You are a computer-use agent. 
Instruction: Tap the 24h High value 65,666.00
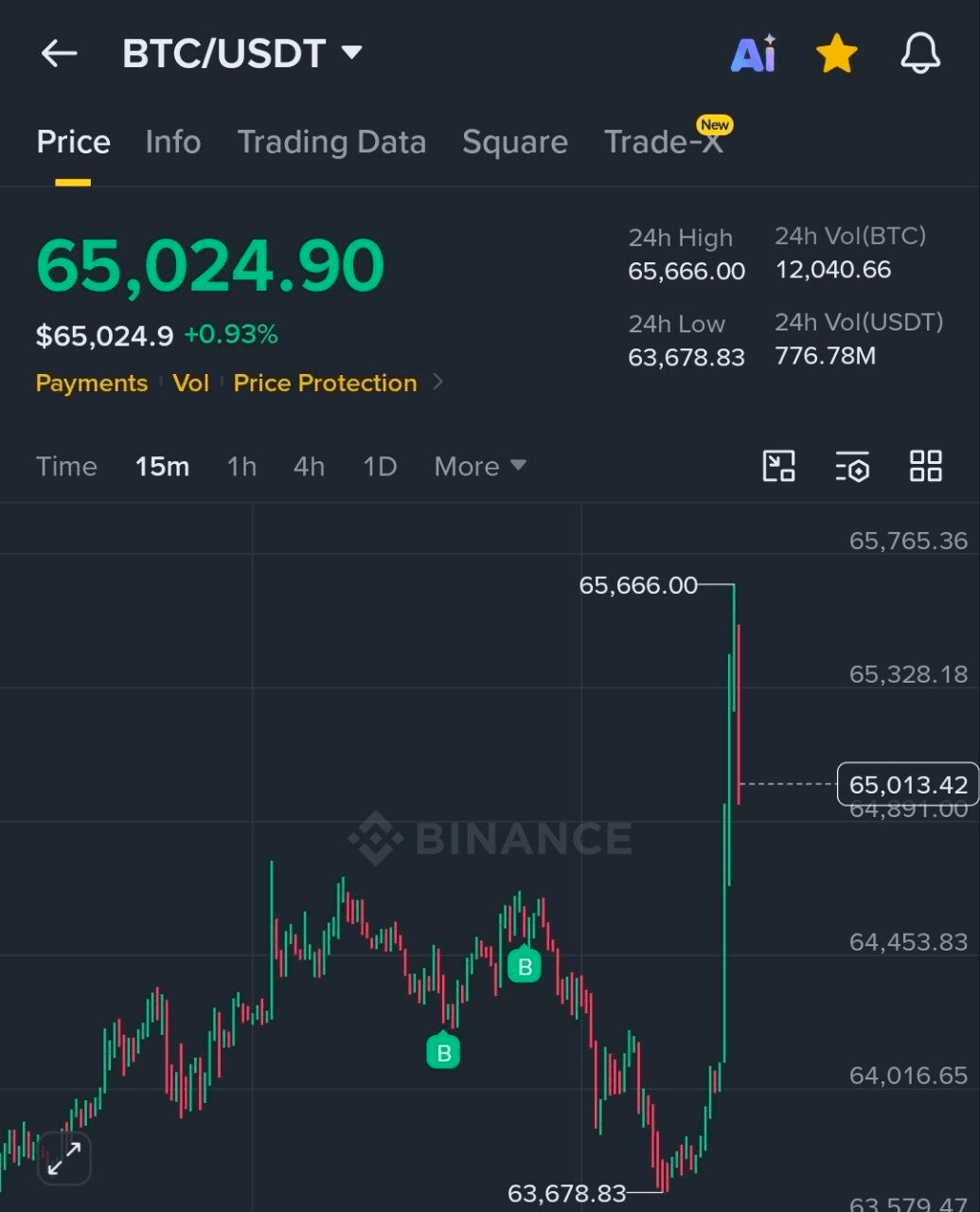tap(686, 272)
